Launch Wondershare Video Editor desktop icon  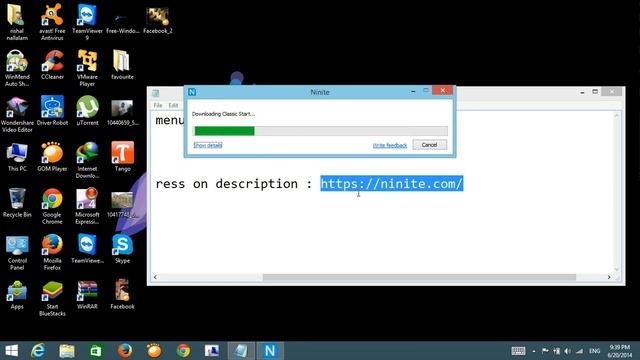click(17, 114)
